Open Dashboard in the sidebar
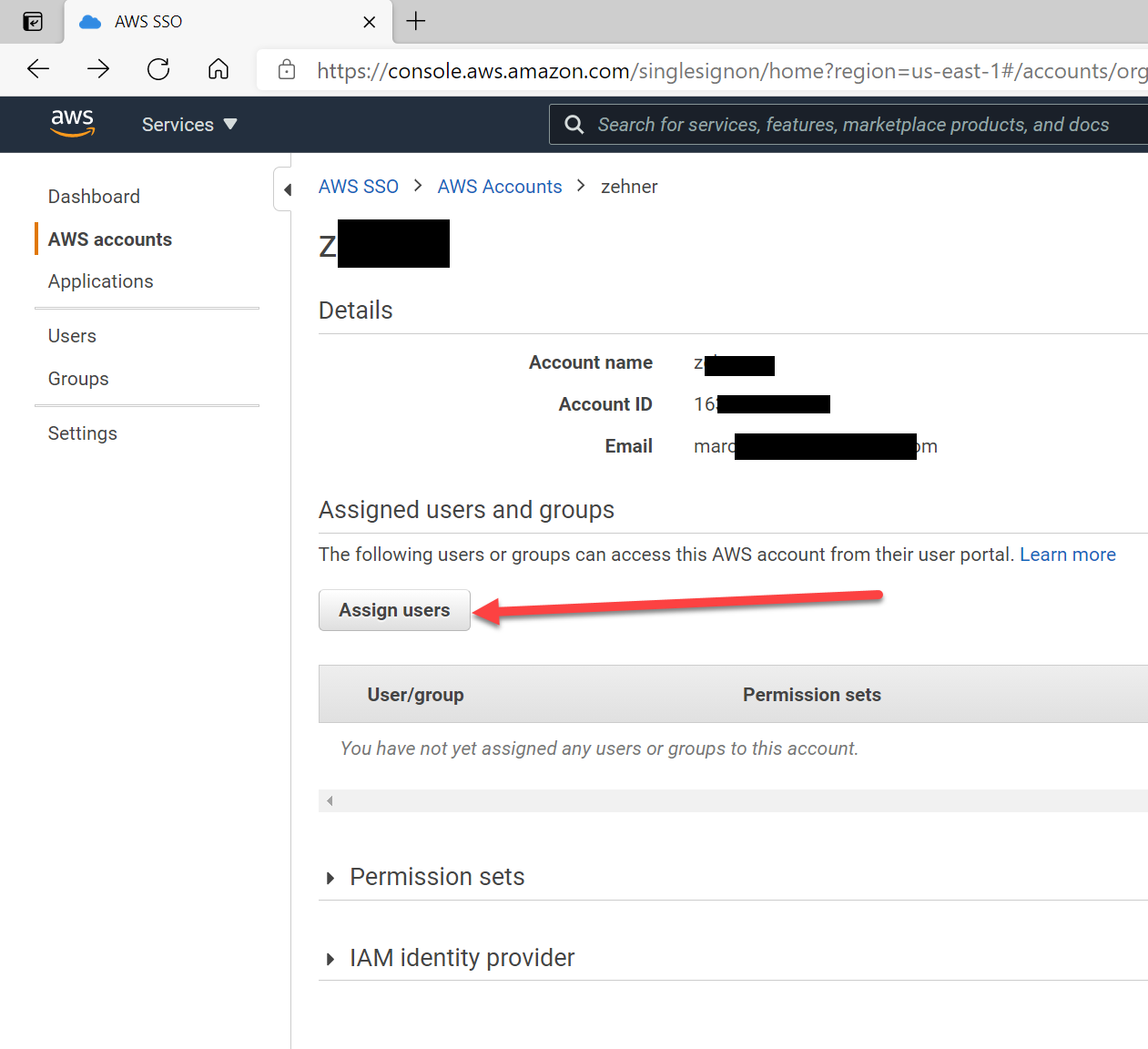The image size is (1148, 1049). [x=94, y=197]
